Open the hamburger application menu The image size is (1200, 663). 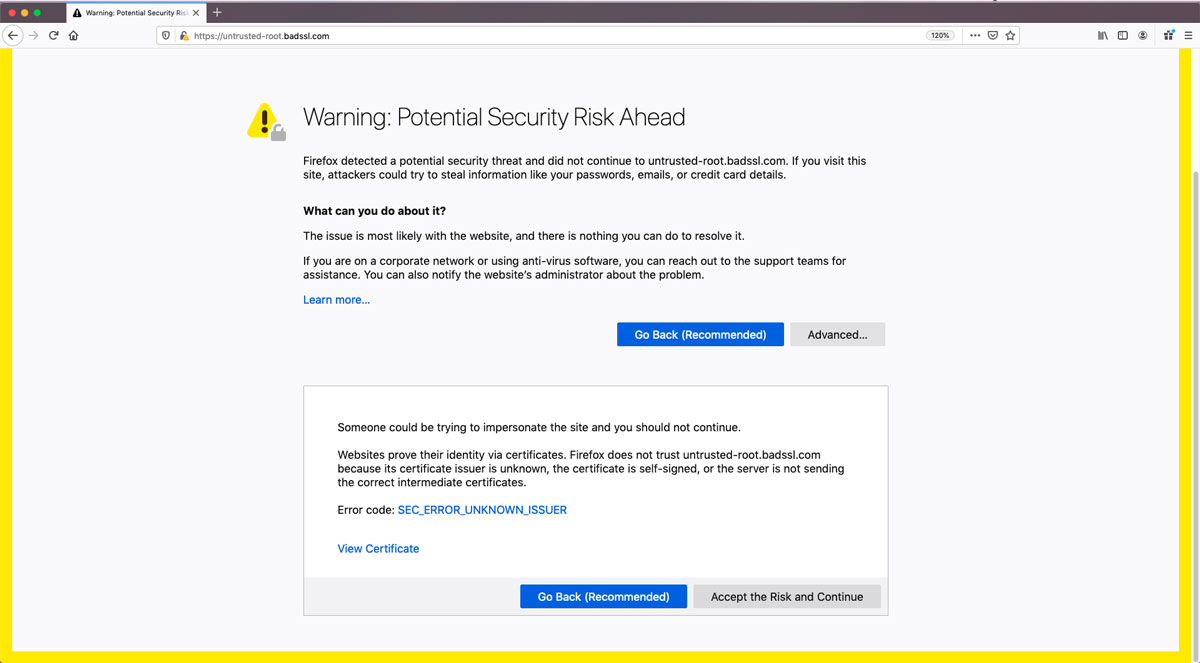(1189, 35)
